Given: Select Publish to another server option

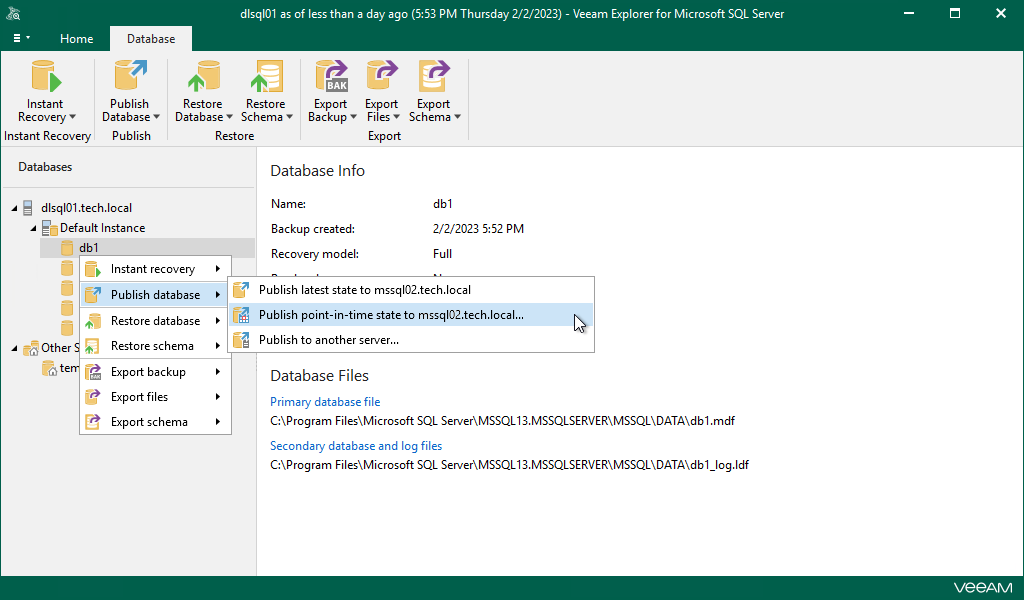Looking at the screenshot, I should 411,339.
